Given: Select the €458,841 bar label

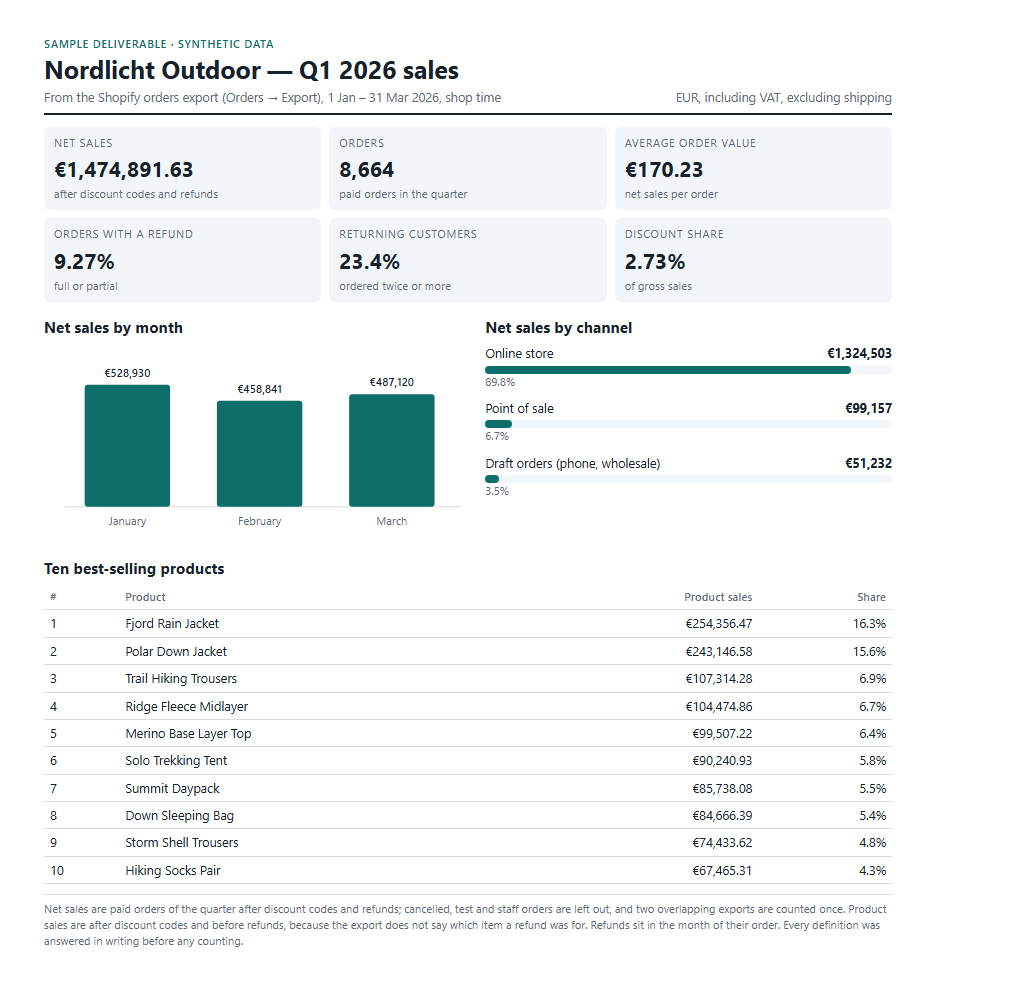Looking at the screenshot, I should 259,389.
